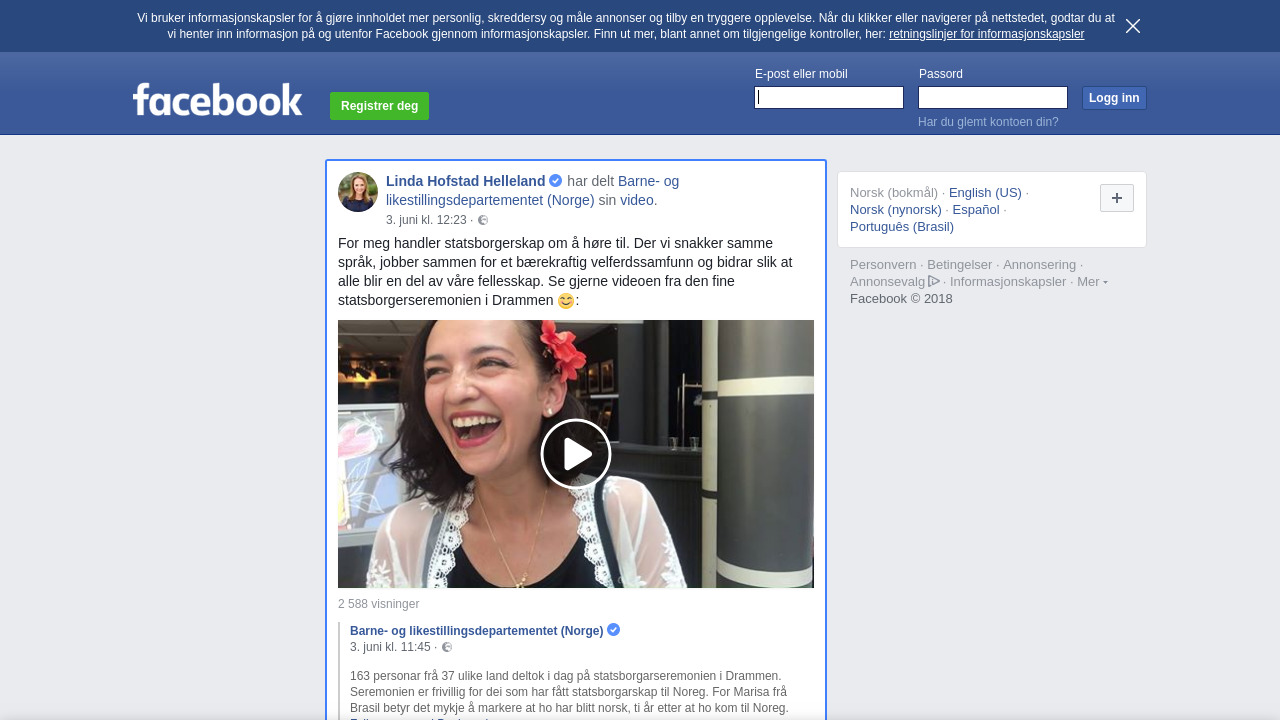Close the cookie notice banner
This screenshot has width=1280, height=720.
click(1133, 26)
